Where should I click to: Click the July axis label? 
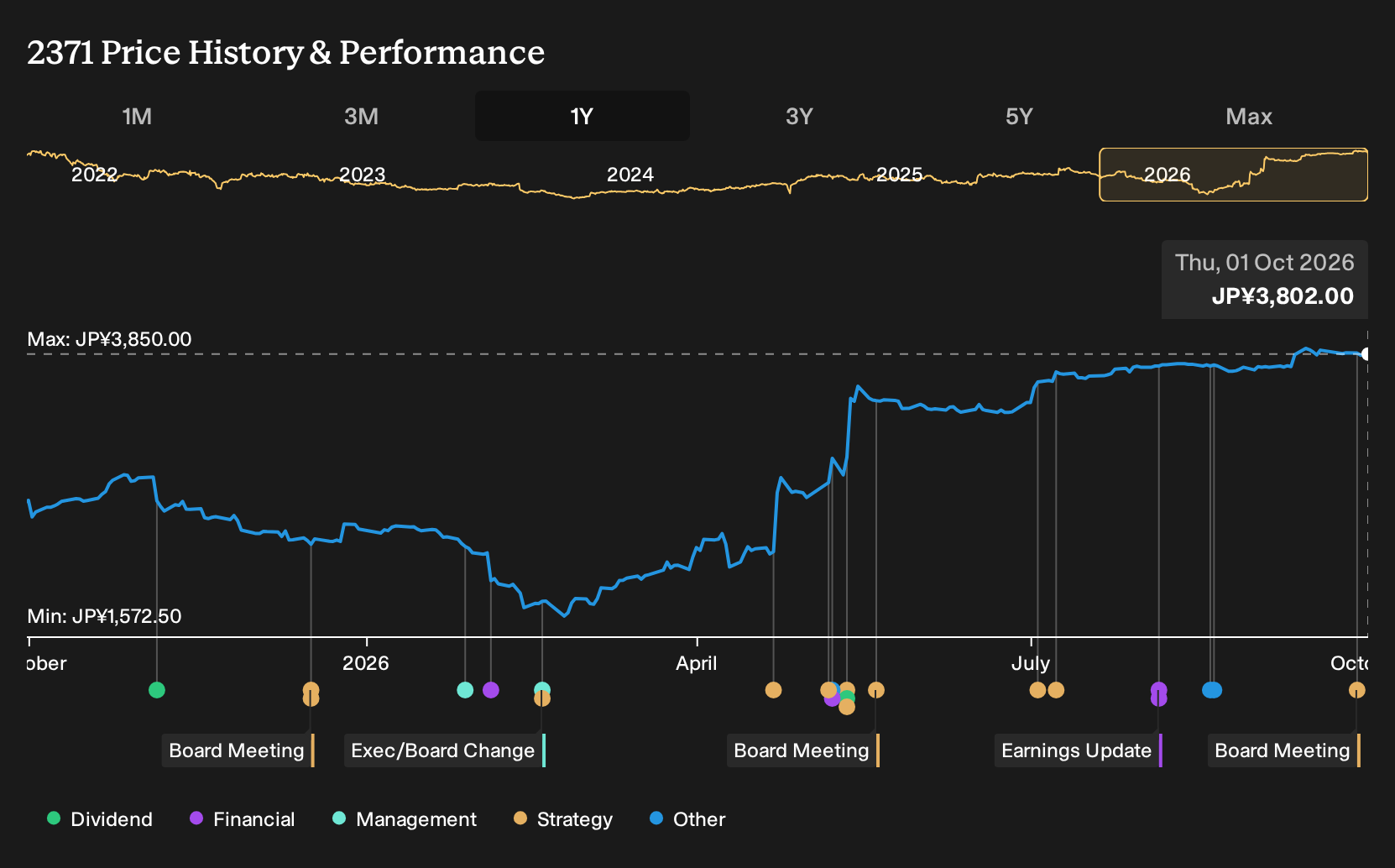(x=1031, y=663)
